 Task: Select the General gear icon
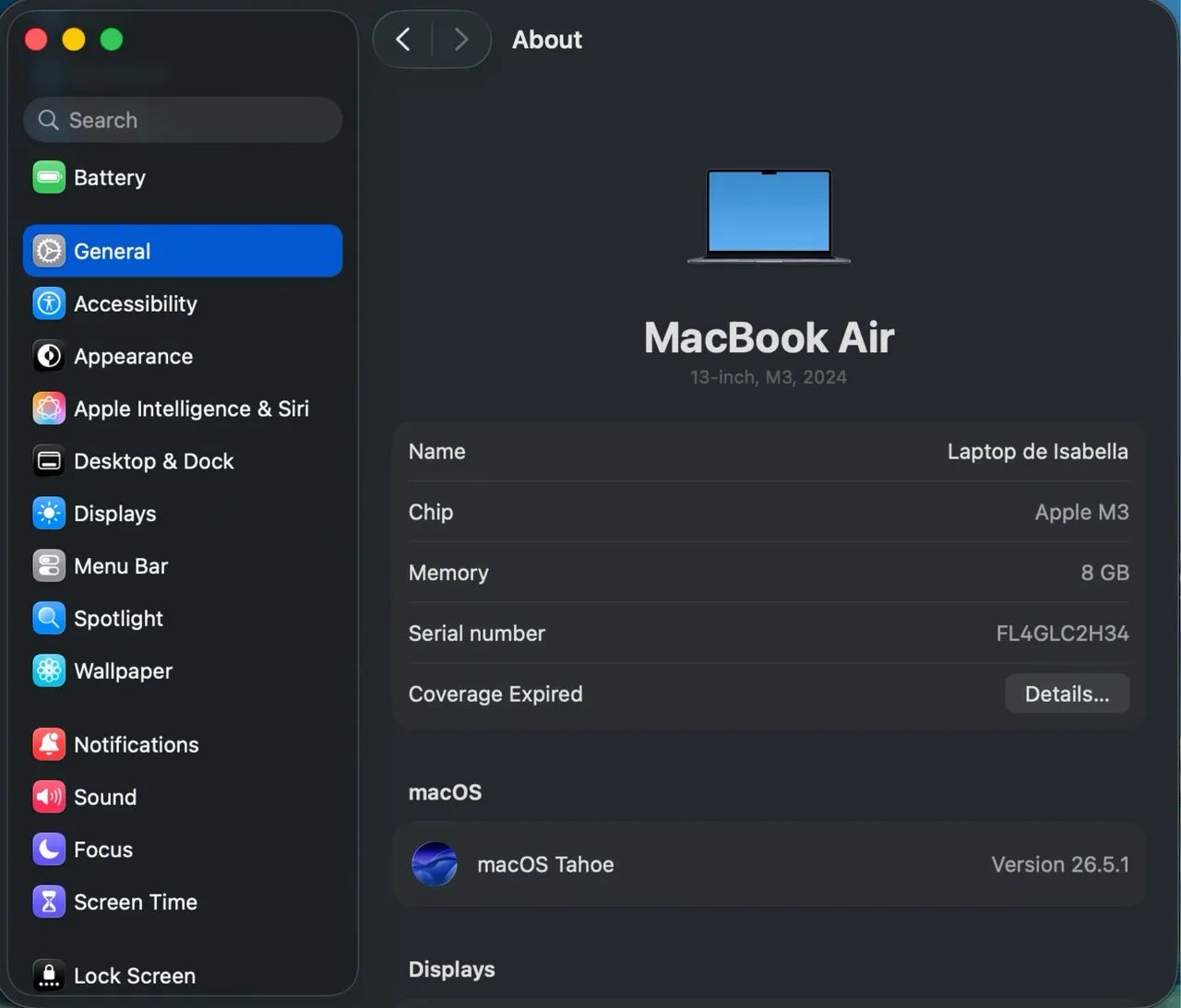pos(49,251)
